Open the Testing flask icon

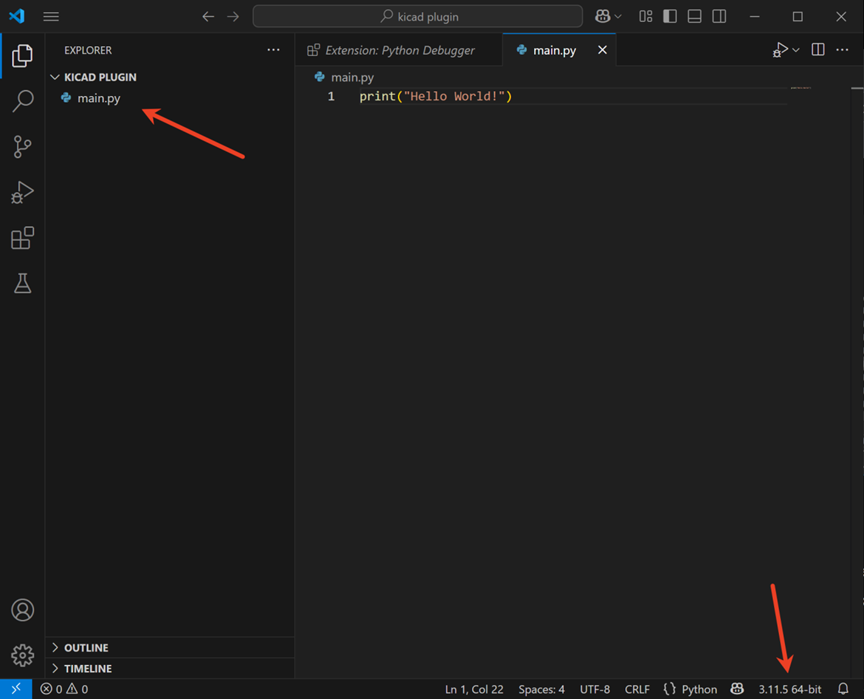[x=22, y=283]
